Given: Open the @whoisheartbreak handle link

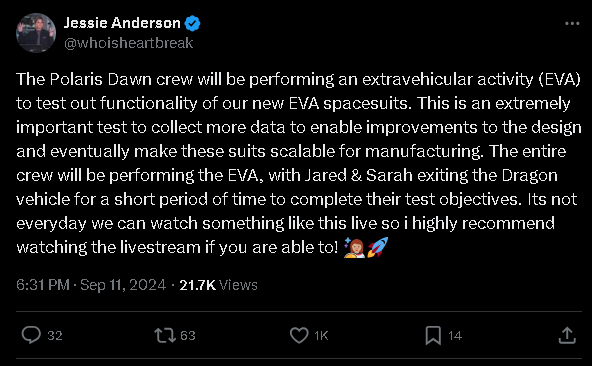Looking at the screenshot, I should tap(128, 43).
